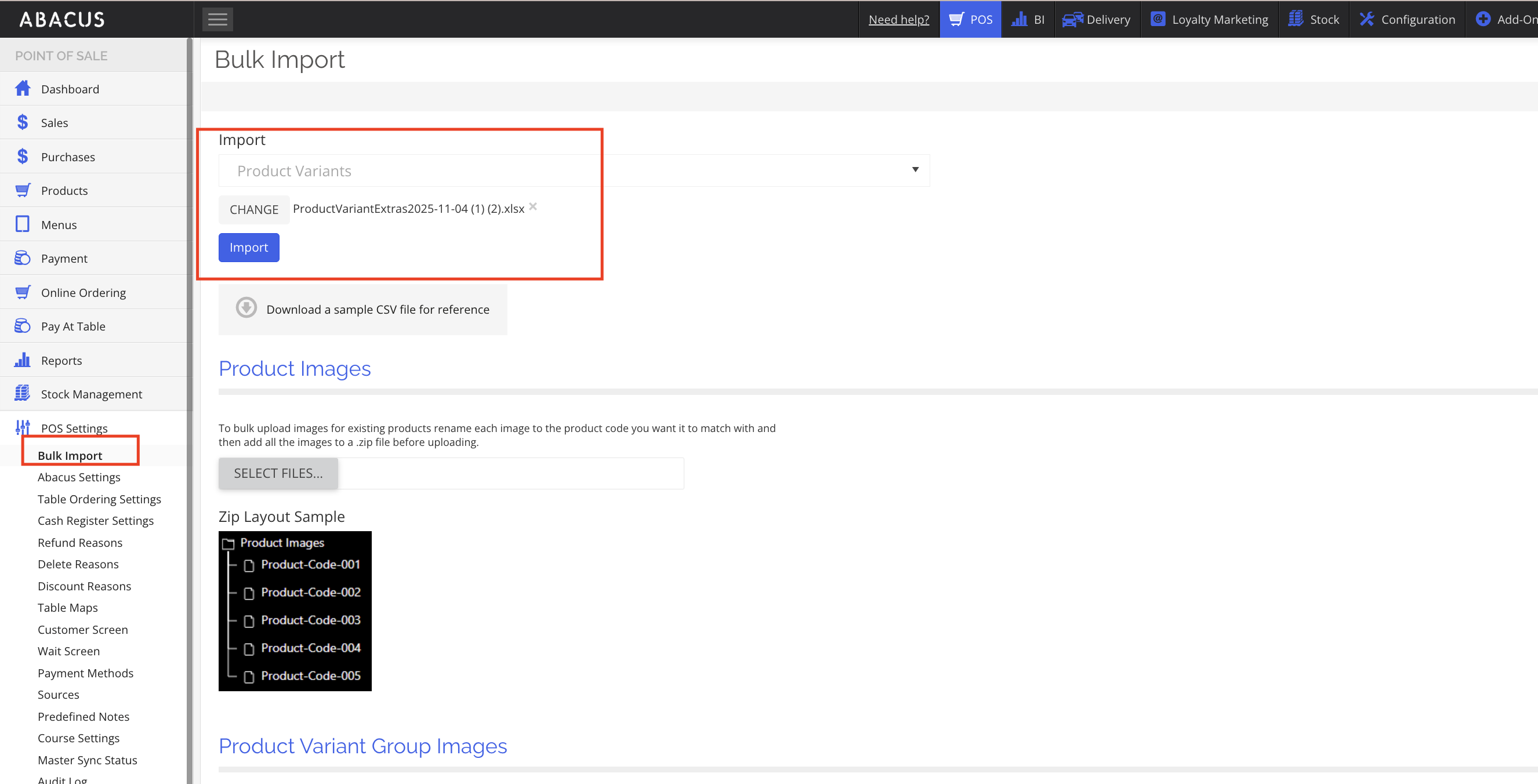Viewport: 1538px width, 784px height.
Task: Open the Loyalty Marketing top tab
Action: pyautogui.click(x=1209, y=19)
